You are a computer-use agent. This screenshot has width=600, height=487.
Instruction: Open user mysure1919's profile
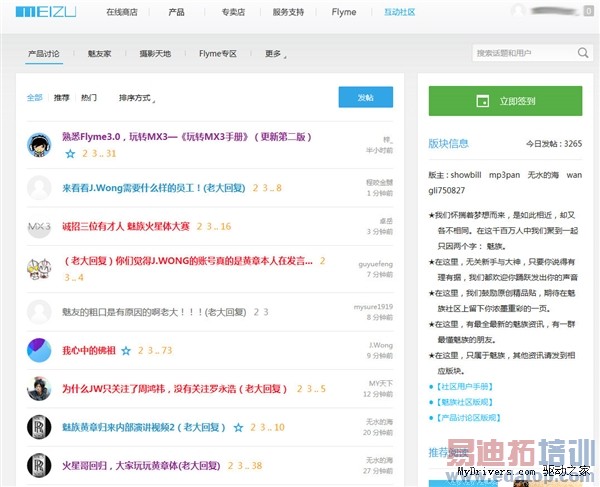tap(373, 307)
